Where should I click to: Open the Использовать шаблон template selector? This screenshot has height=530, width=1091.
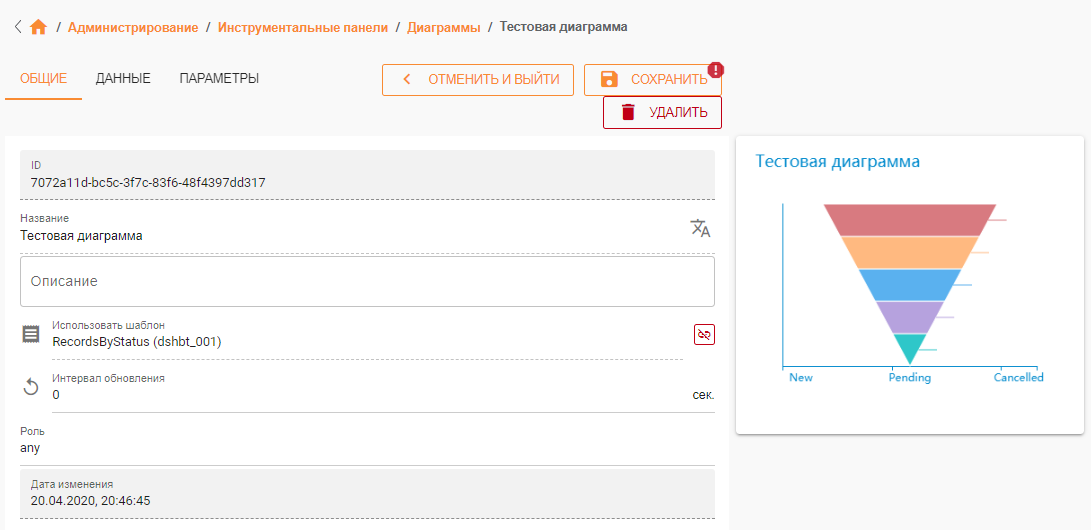tap(367, 335)
